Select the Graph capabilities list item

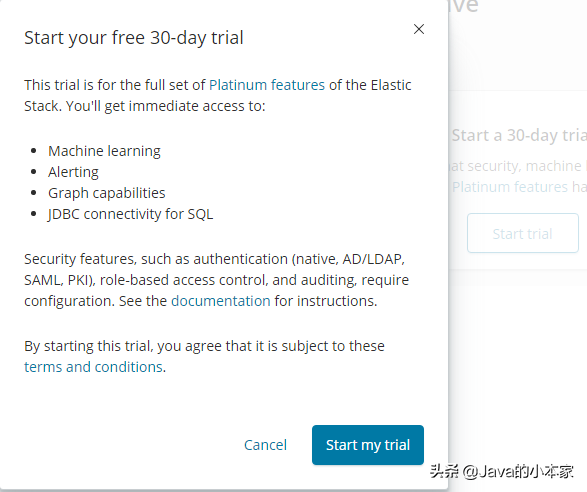tap(107, 193)
